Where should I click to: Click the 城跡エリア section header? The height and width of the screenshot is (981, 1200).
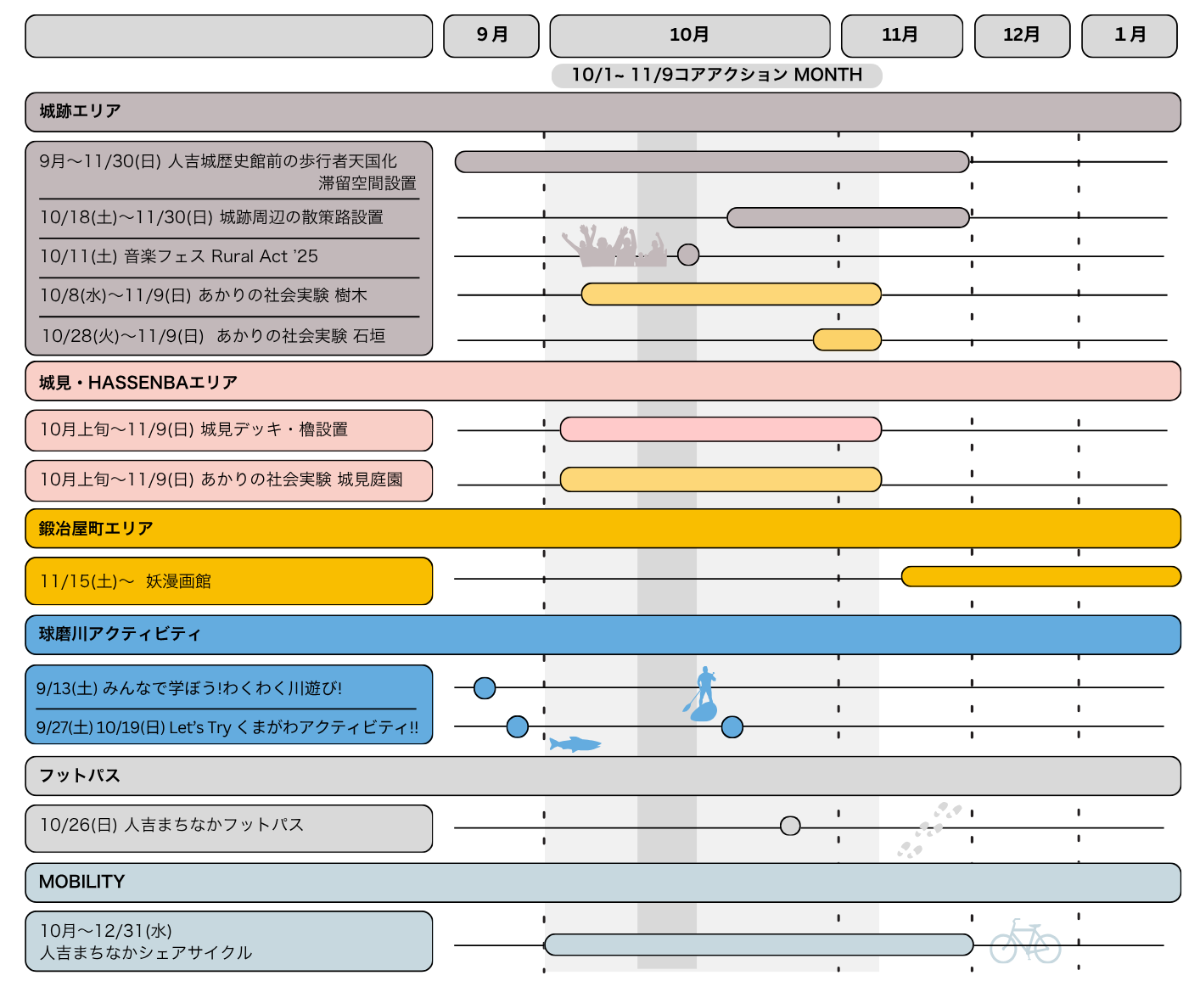tap(602, 112)
